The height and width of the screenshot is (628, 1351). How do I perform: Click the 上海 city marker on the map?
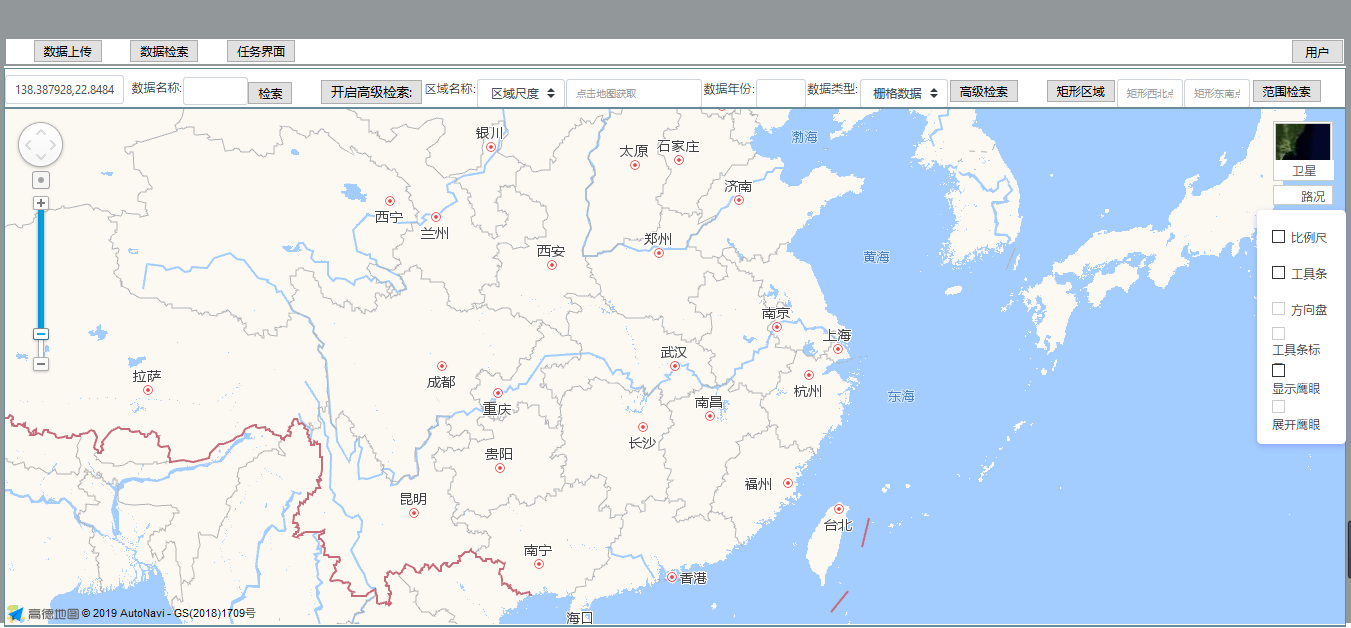tap(838, 349)
